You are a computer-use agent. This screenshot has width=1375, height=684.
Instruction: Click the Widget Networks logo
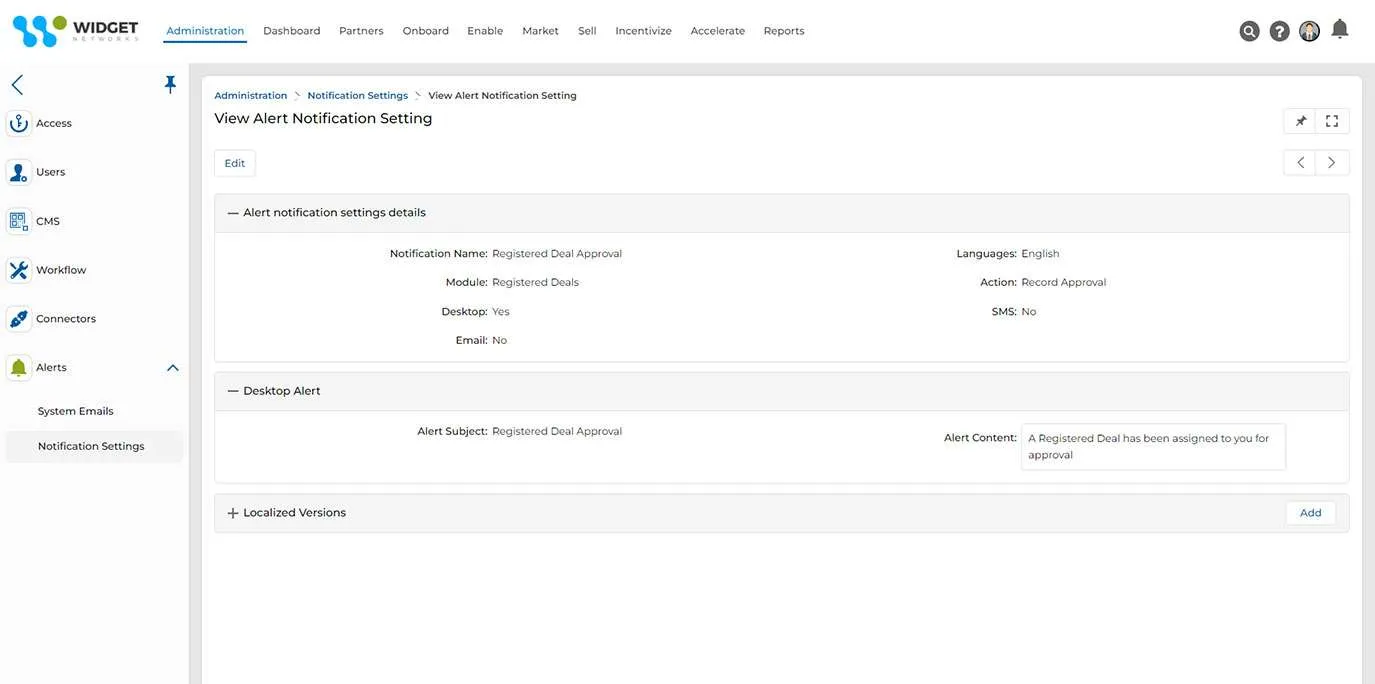click(x=75, y=31)
